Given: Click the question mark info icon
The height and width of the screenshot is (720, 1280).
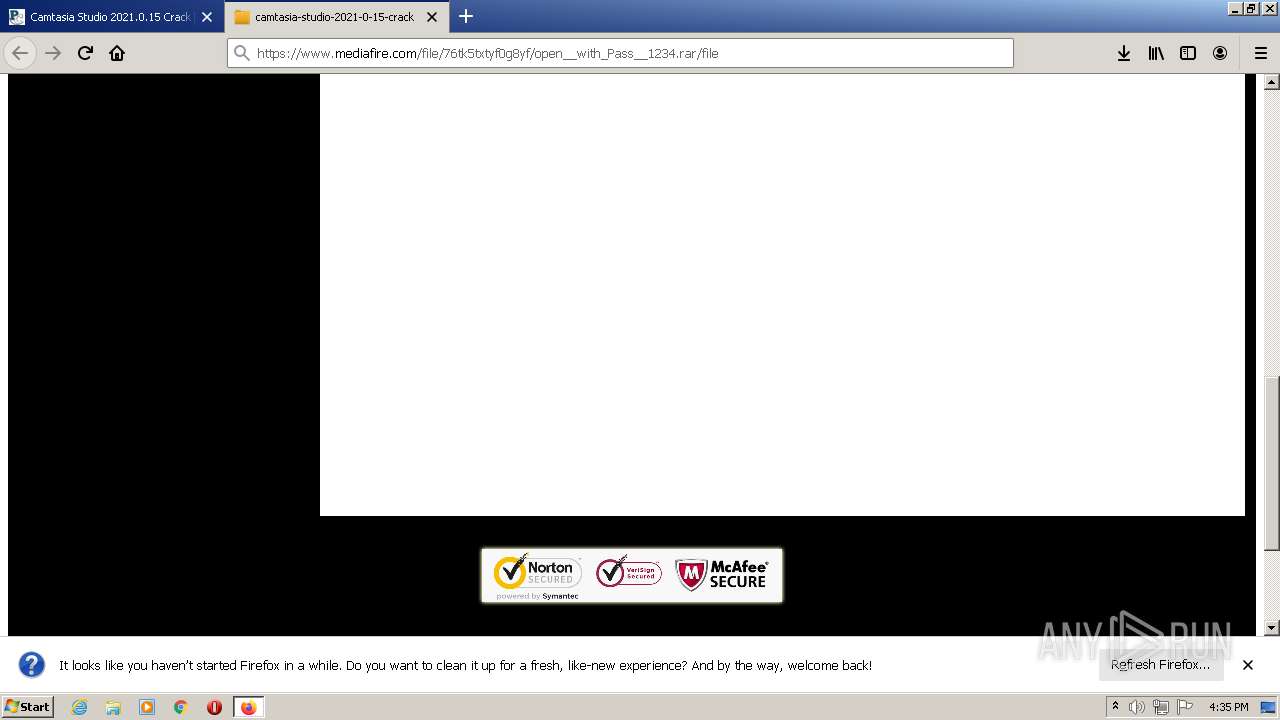Looking at the screenshot, I should (32, 665).
